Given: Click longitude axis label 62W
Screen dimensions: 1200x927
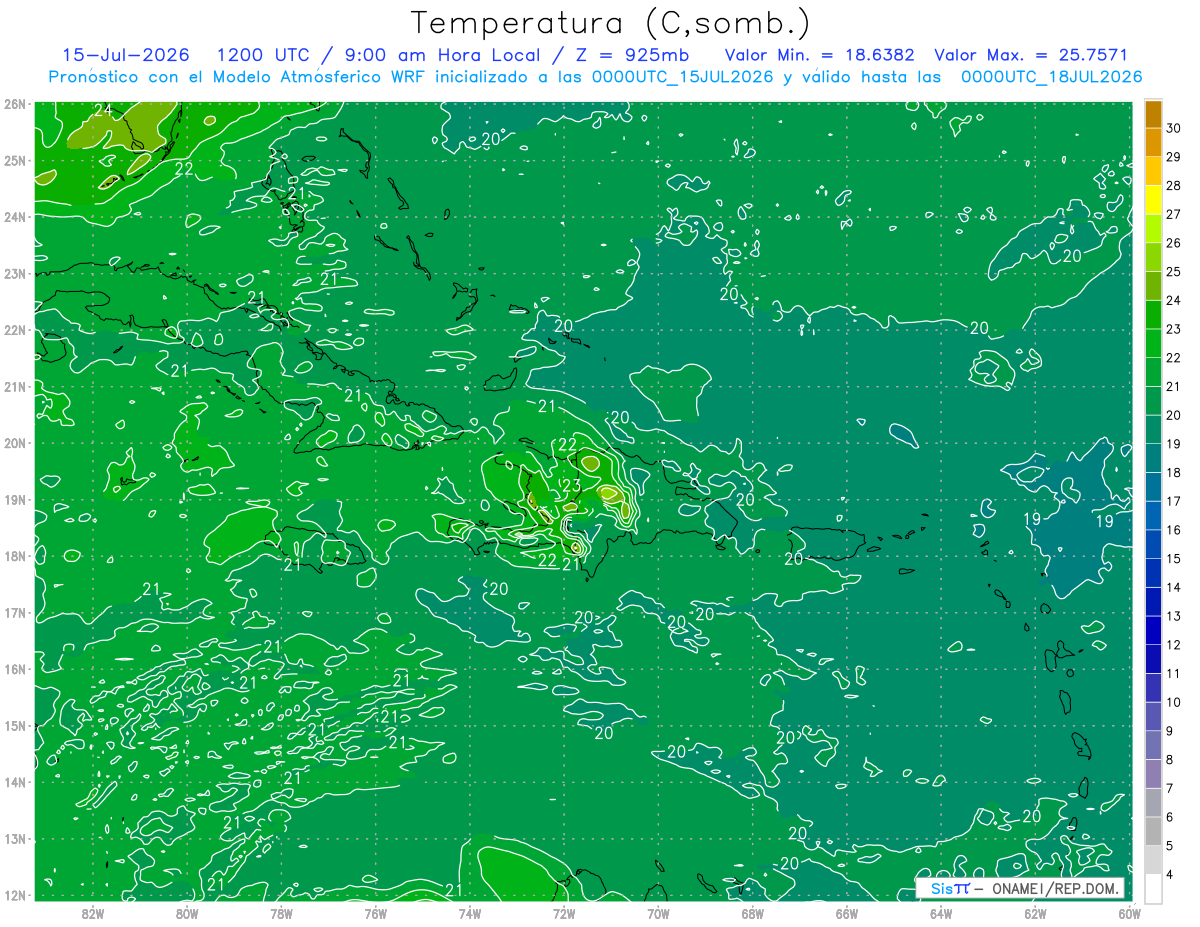Looking at the screenshot, I should 1034,912.
